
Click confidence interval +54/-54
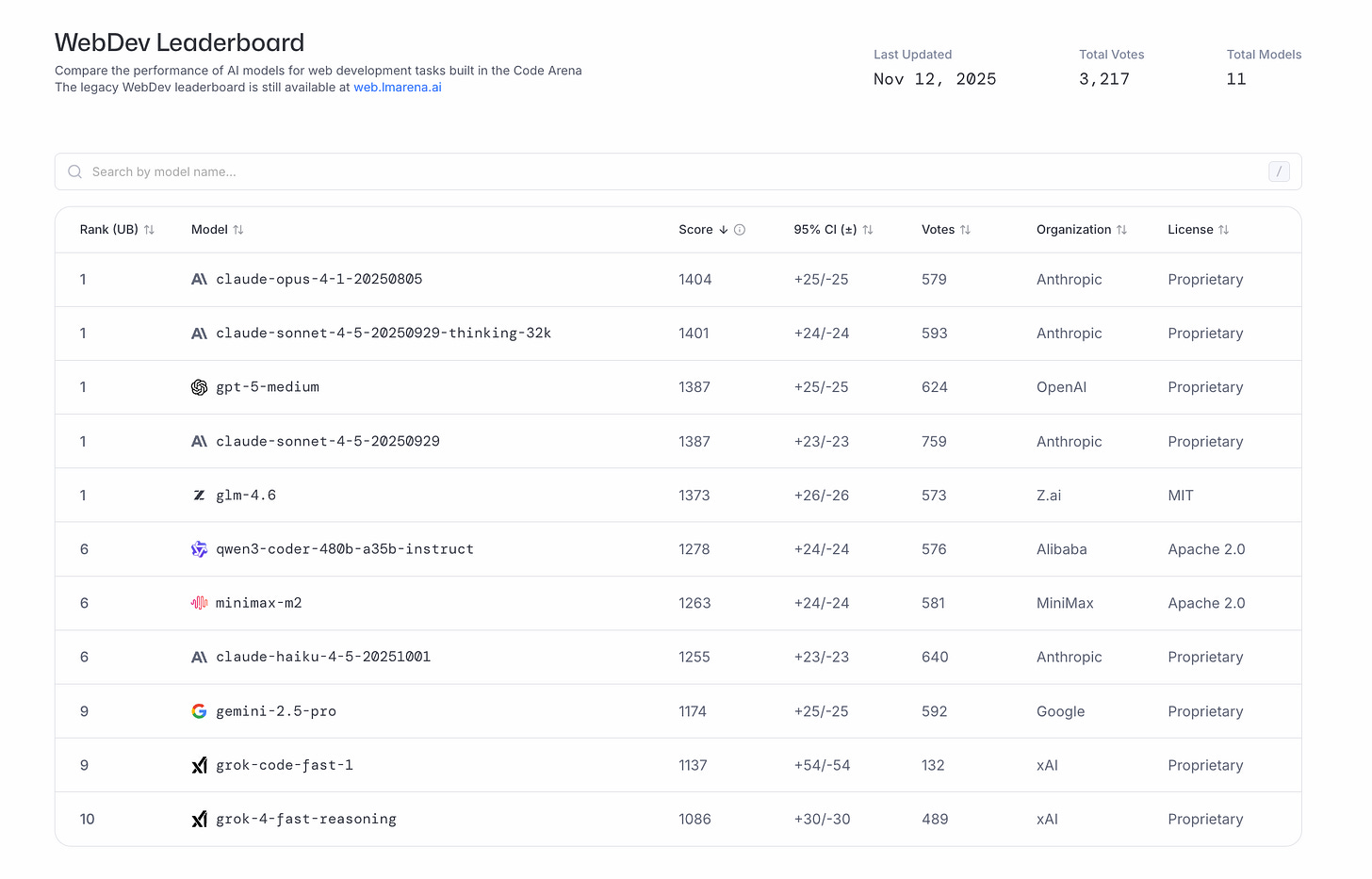[822, 765]
